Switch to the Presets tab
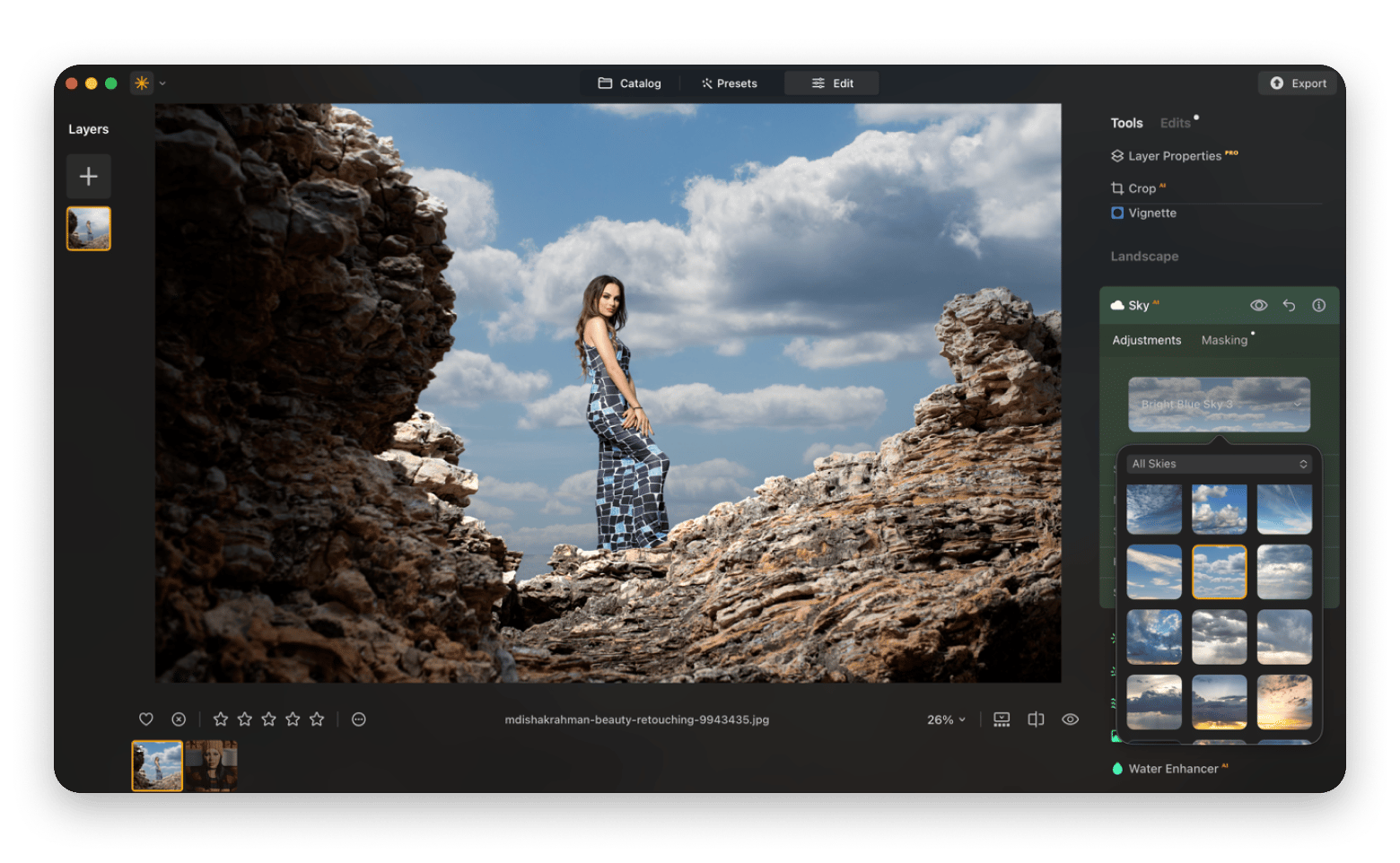Screen dimensions: 1400x863 coord(730,83)
